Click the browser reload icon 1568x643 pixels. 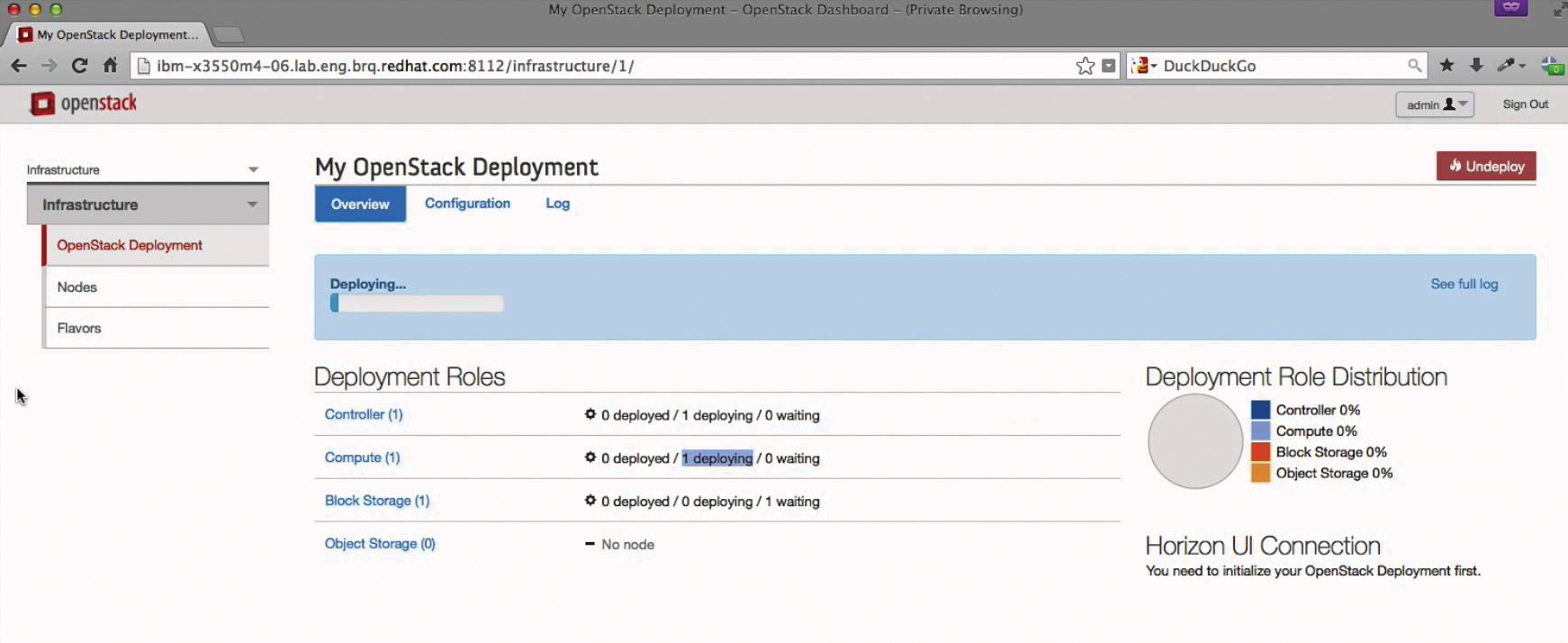[79, 66]
